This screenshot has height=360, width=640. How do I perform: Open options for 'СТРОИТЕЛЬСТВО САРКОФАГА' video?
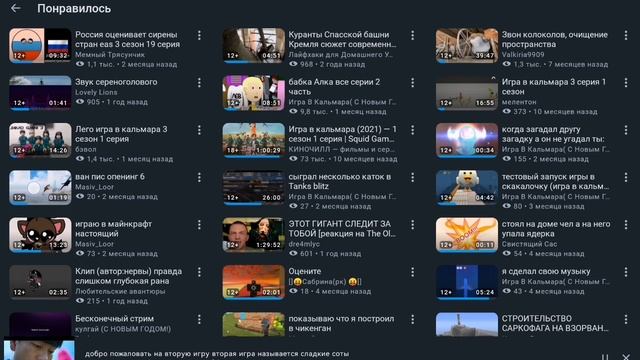click(x=626, y=320)
